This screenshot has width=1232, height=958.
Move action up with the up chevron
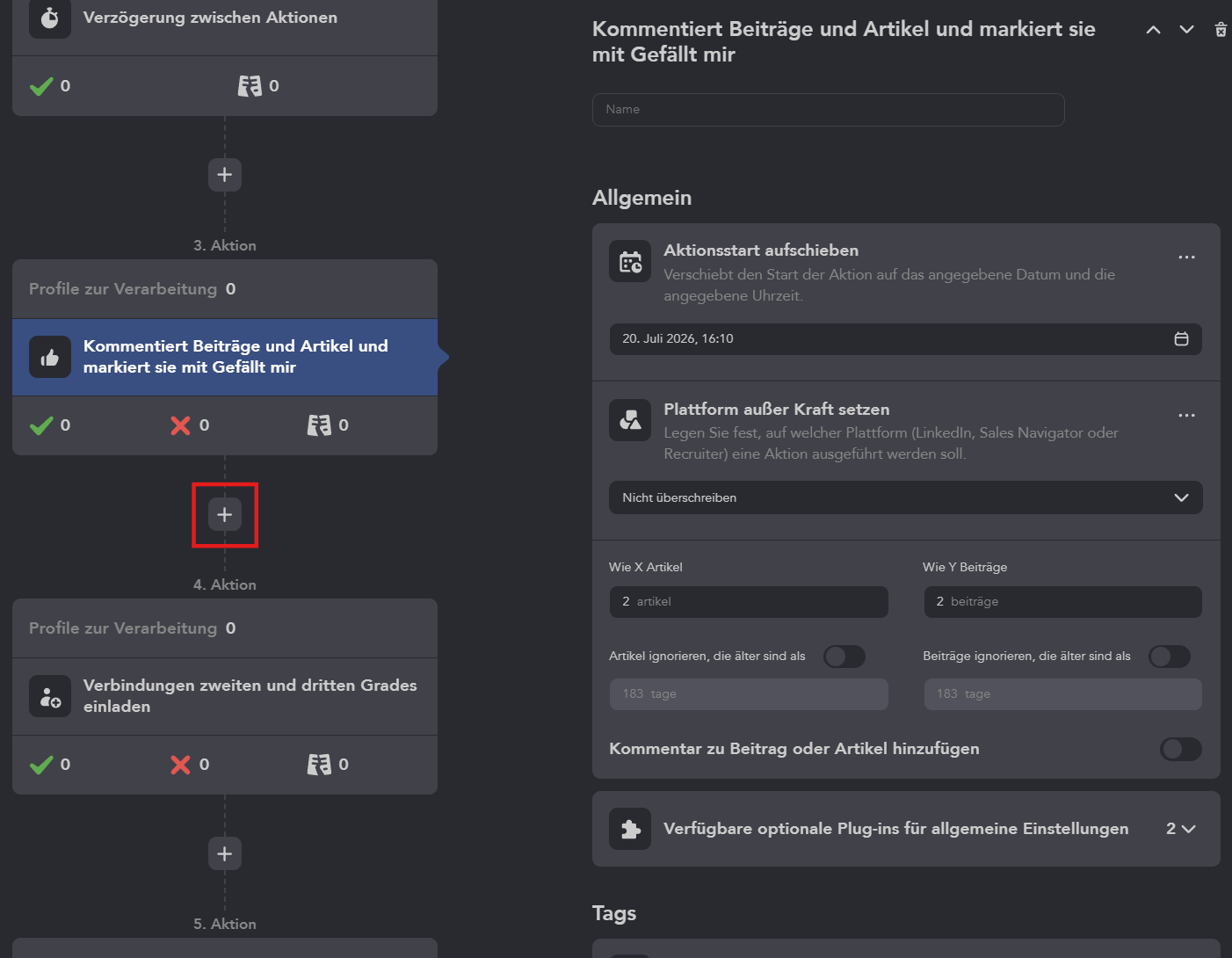(x=1154, y=30)
